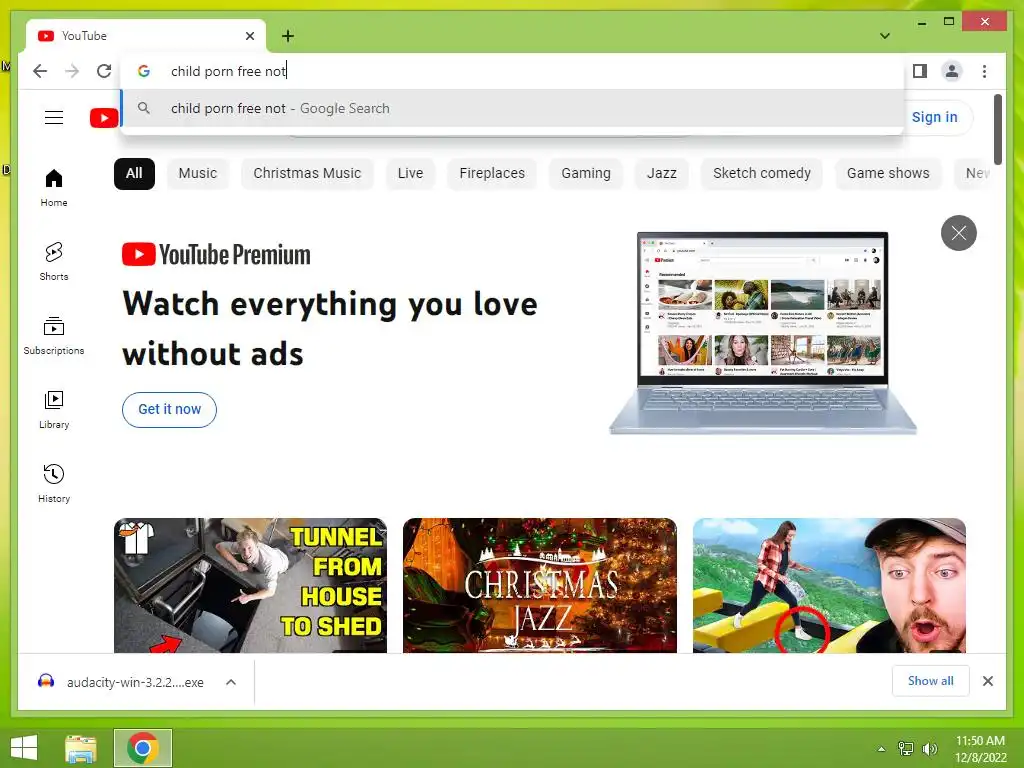Open Library in the sidebar
The image size is (1024, 768).
(x=54, y=410)
